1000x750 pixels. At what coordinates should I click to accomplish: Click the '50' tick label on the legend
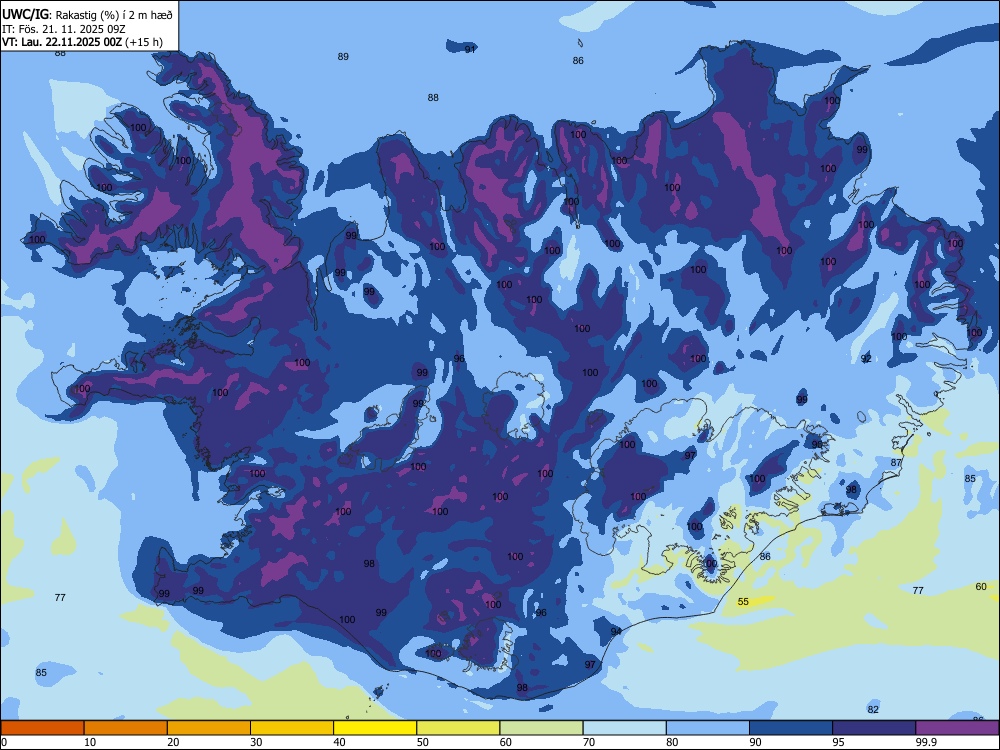point(422,742)
